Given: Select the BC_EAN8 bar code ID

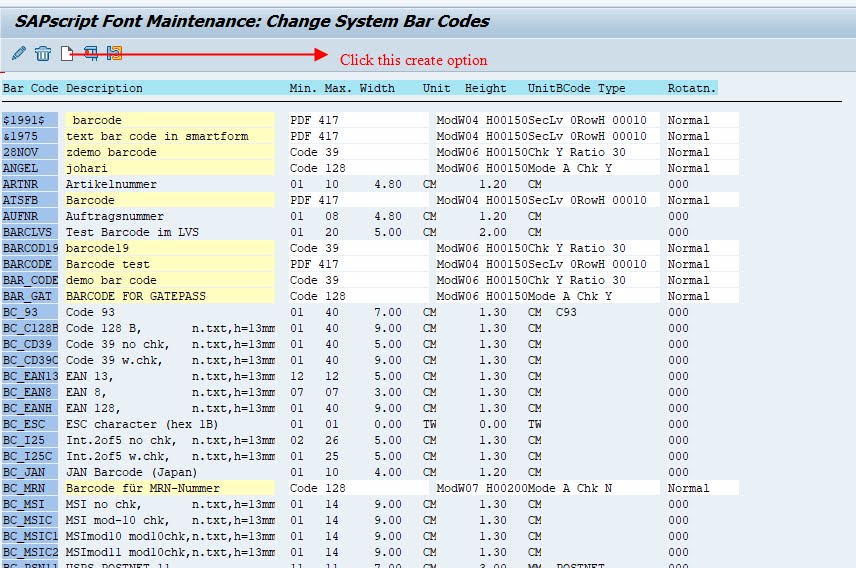Looking at the screenshot, I should click(x=30, y=392).
